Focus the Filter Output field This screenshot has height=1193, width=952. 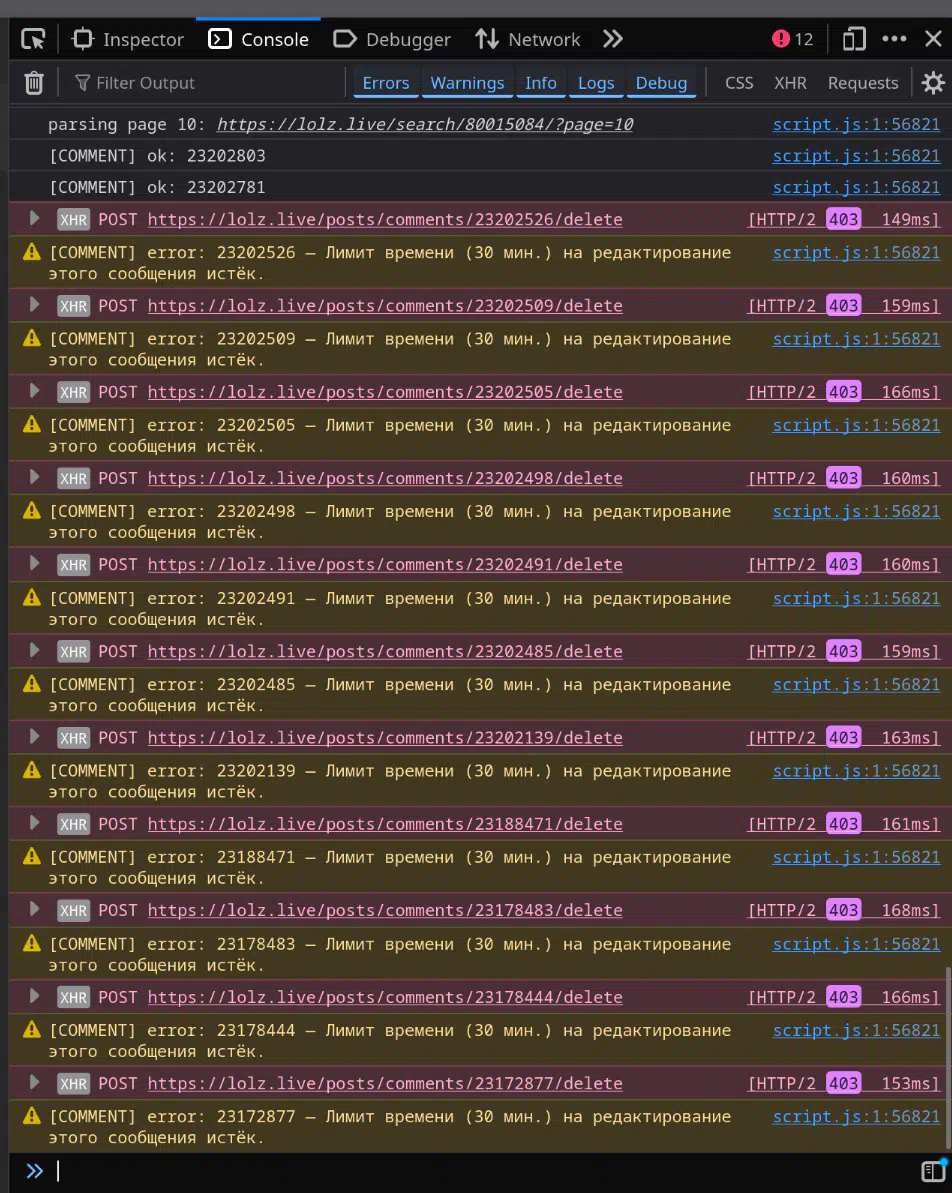(x=205, y=83)
